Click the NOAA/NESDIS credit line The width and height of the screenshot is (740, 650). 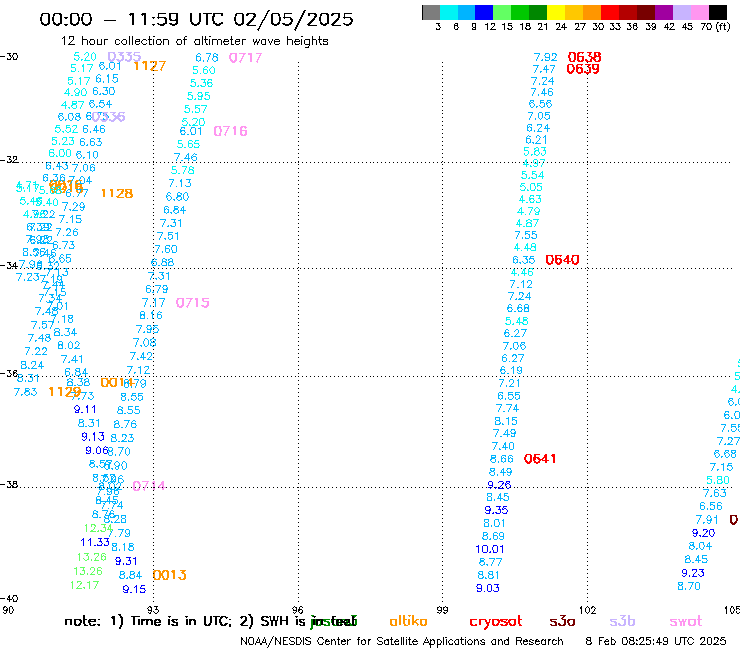coord(402,642)
